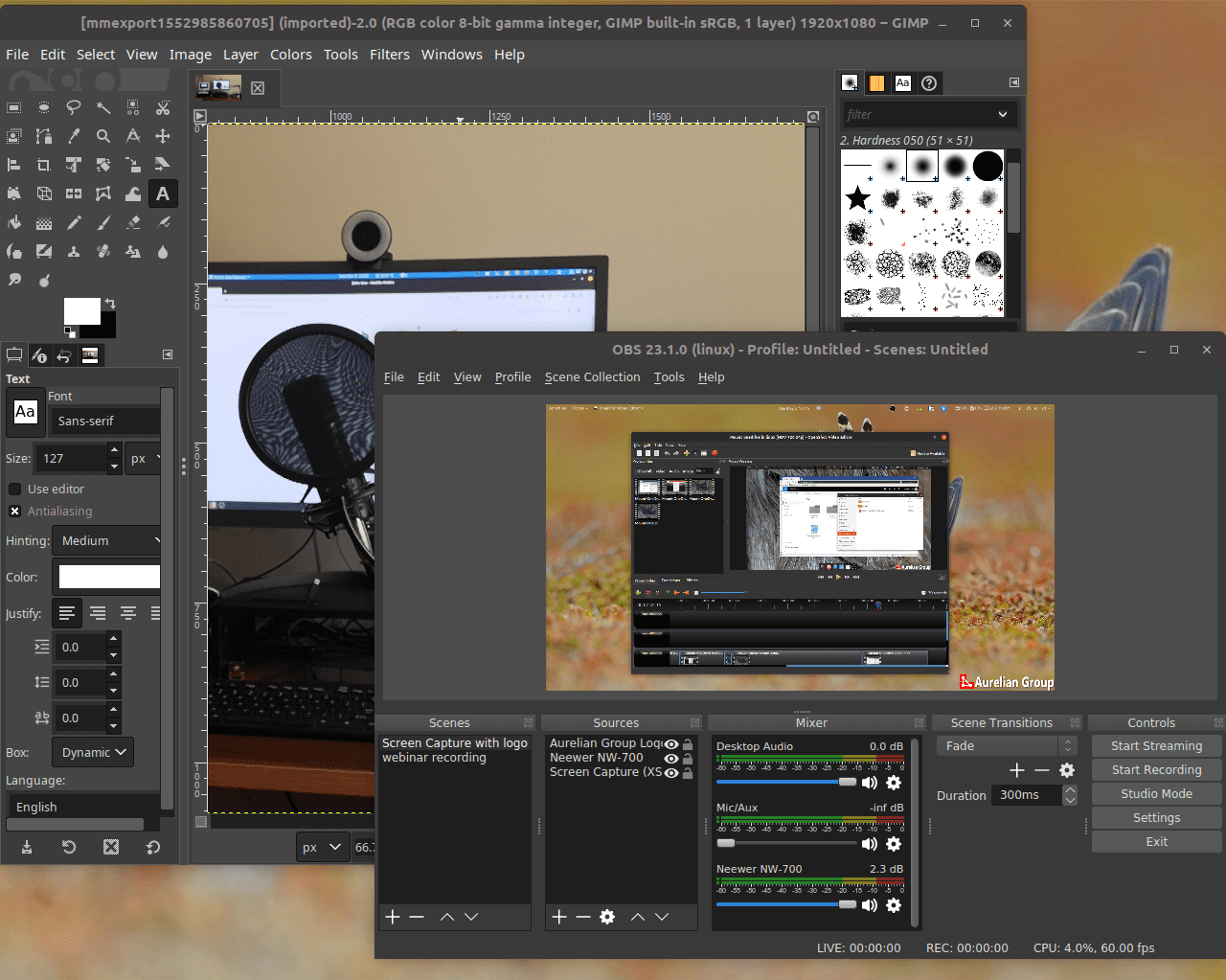Open the OBS Scene Collection menu
The width and height of the screenshot is (1226, 980).
click(592, 377)
